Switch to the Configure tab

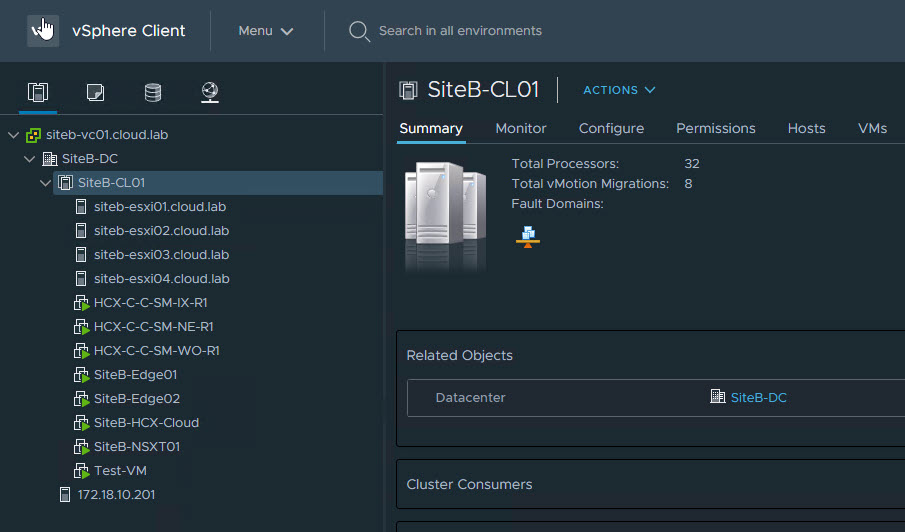pyautogui.click(x=611, y=128)
